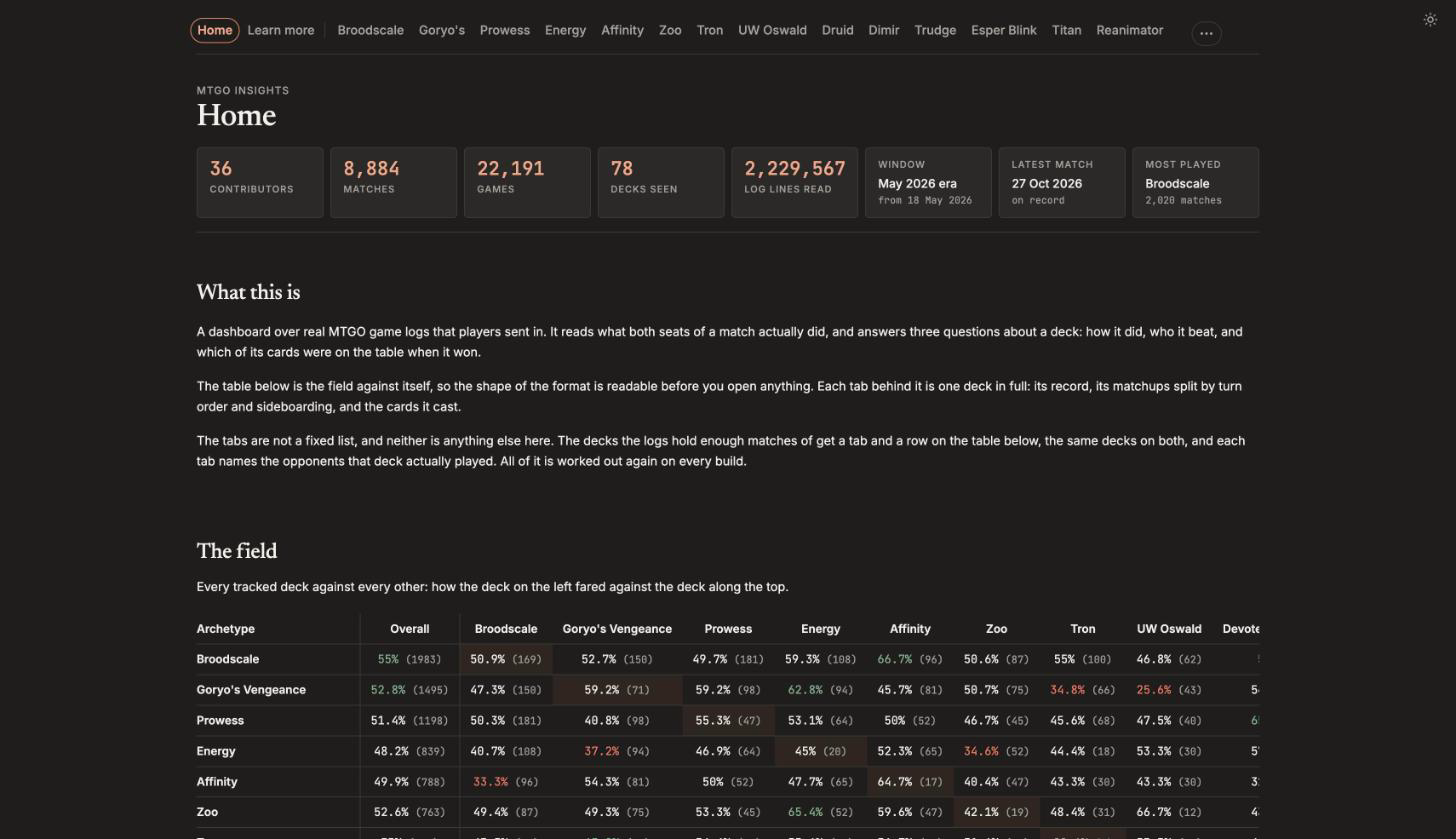Click the 25.6% (43) cell
Screen dimensions: 1456x839
click(1169, 690)
